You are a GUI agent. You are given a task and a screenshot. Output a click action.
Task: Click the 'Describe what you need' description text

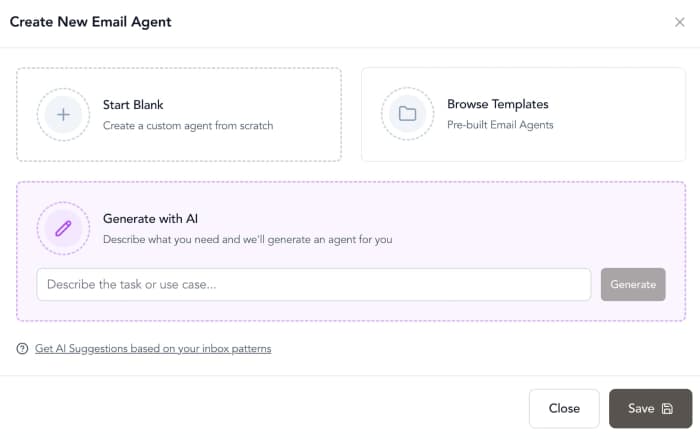[247, 240]
